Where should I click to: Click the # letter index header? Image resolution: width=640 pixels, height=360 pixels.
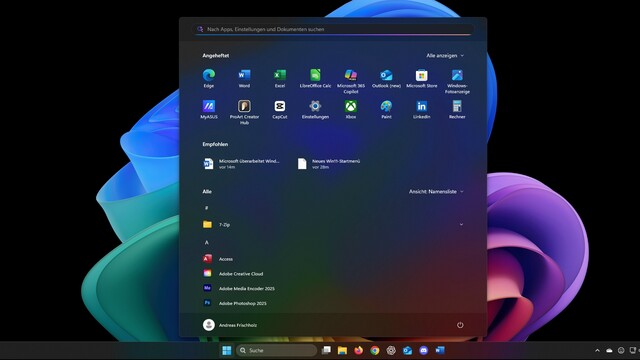pyautogui.click(x=207, y=208)
